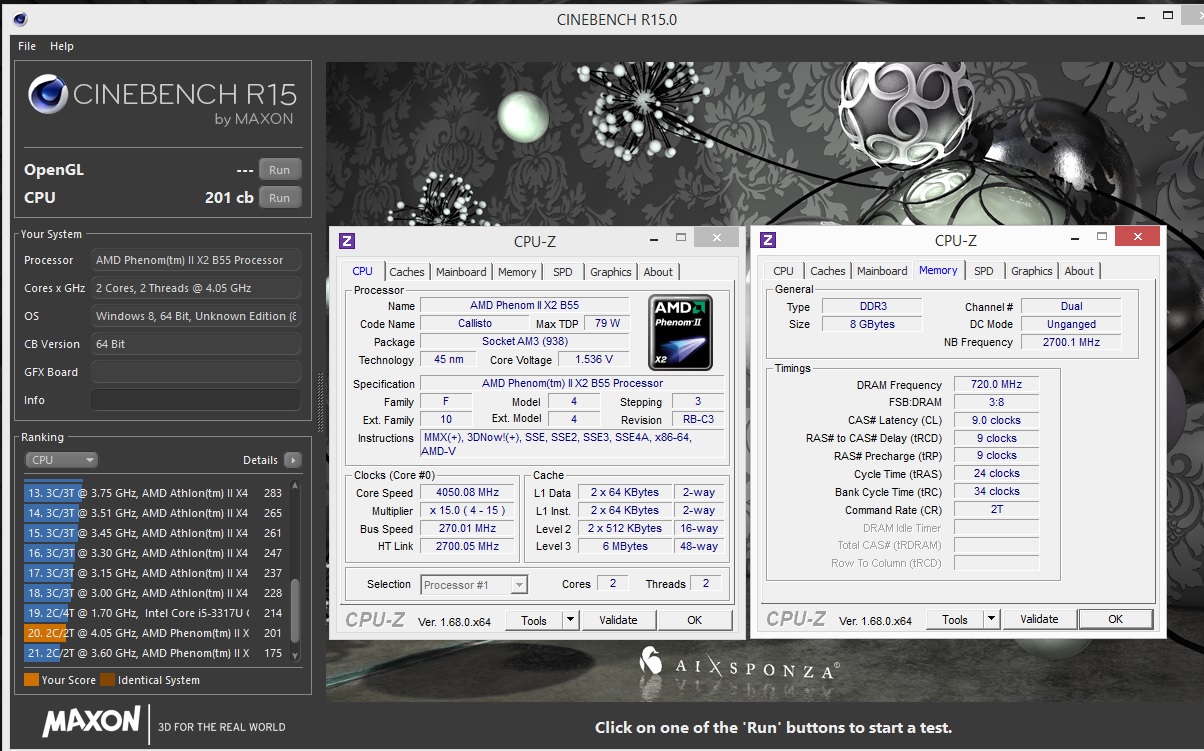Switch to Mainboard tab in CPU-Z CPU window

pyautogui.click(x=461, y=272)
